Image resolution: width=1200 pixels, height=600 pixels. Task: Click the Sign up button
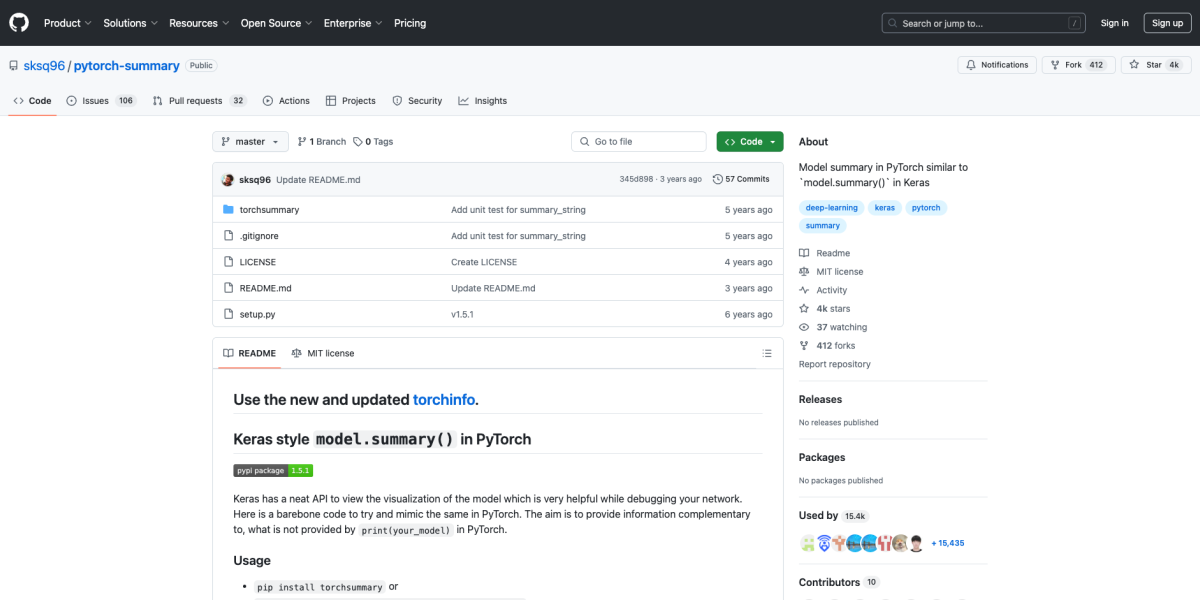[1167, 22]
